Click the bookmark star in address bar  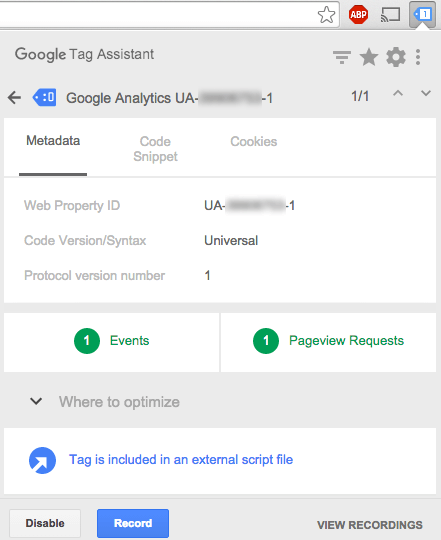coord(326,15)
